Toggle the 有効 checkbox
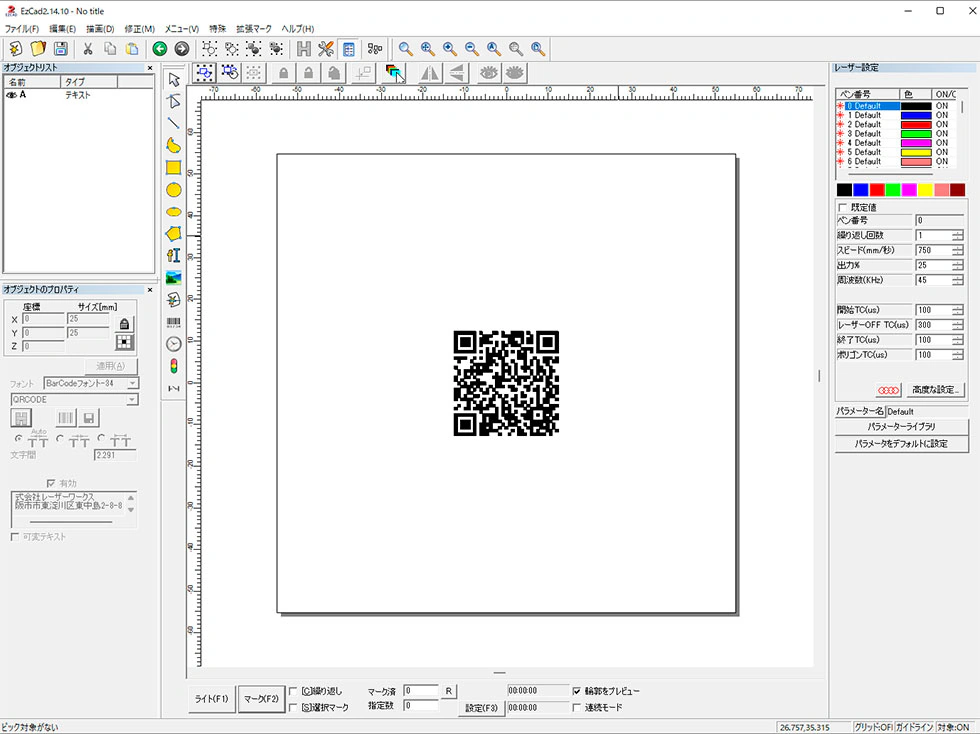This screenshot has width=980, height=734. 51,483
